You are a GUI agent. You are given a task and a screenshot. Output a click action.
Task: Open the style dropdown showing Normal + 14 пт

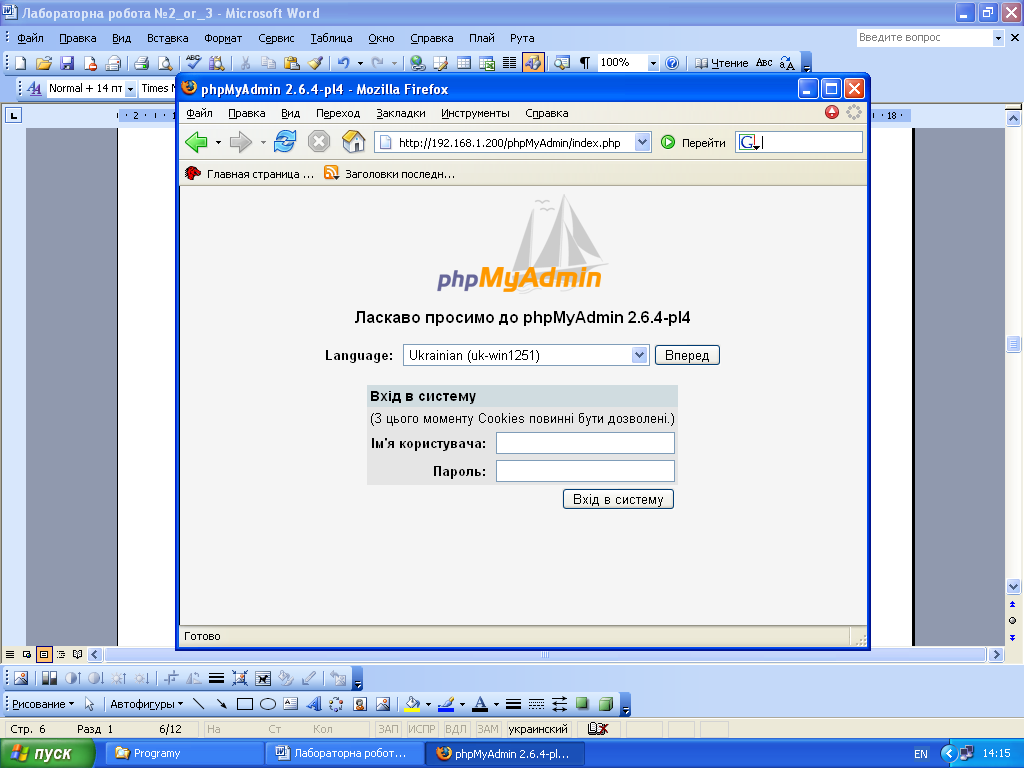130,88
